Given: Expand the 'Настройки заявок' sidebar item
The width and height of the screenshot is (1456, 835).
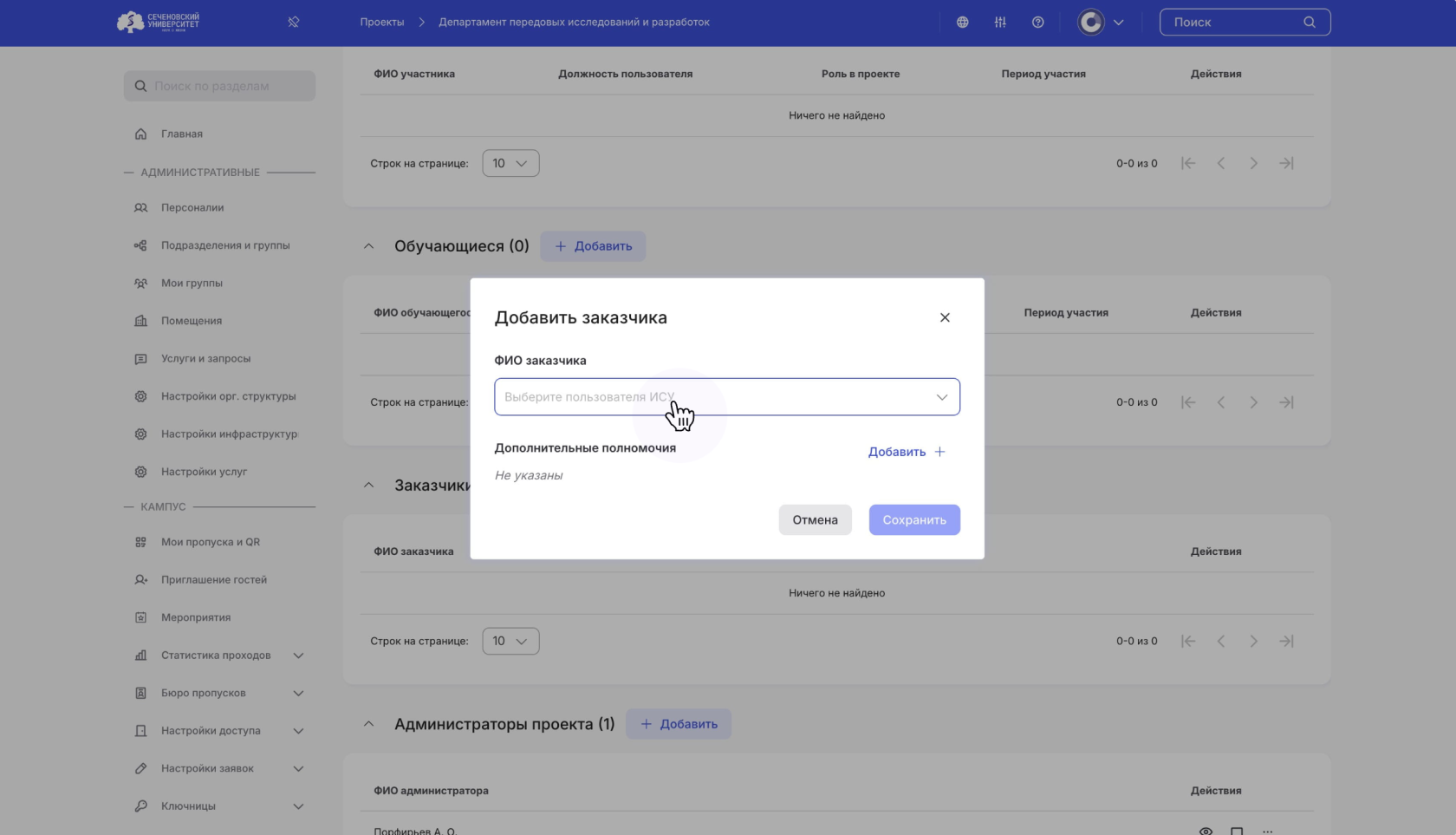Looking at the screenshot, I should coord(298,768).
